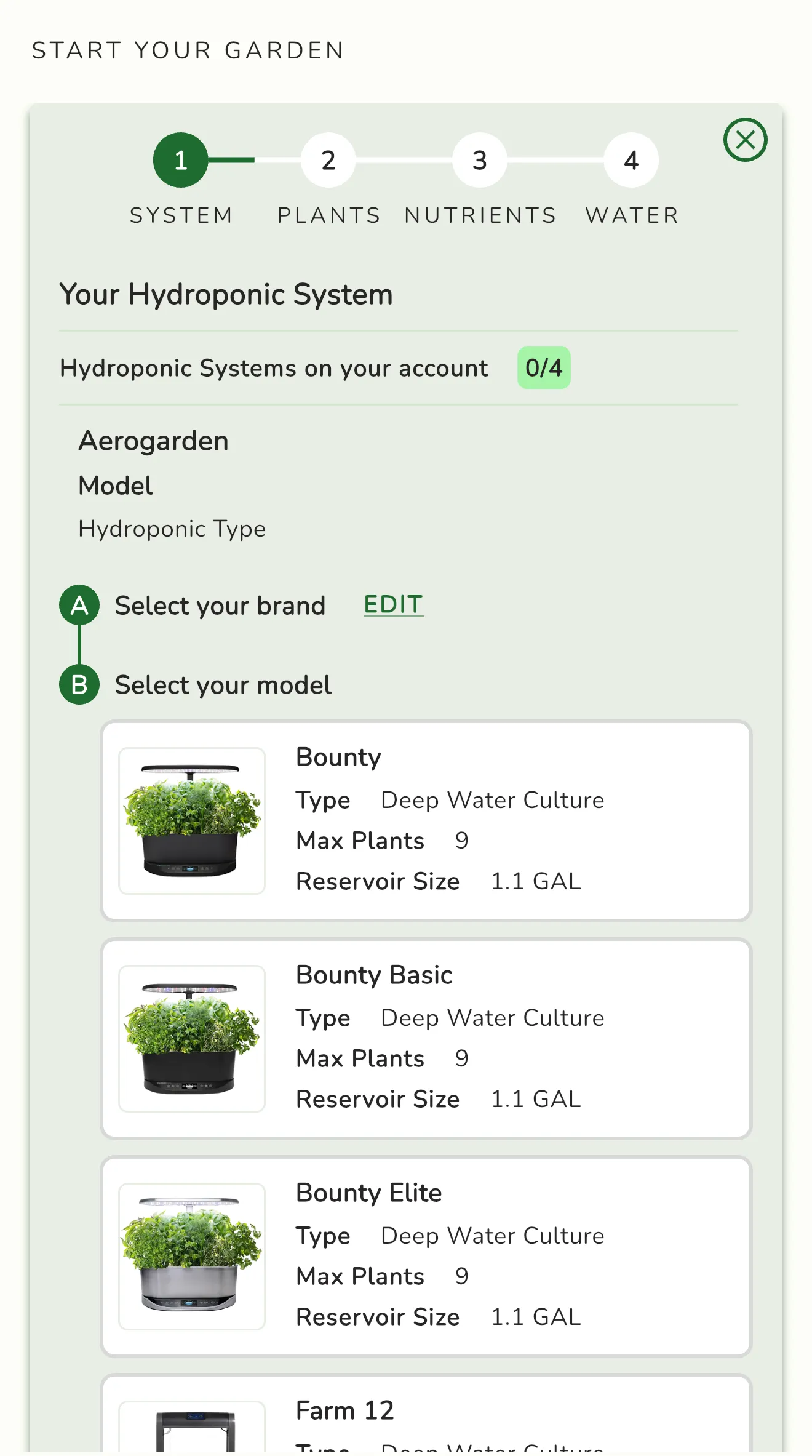812x1456 pixels.
Task: Click Your Hydroponic System heading
Action: 226,294
